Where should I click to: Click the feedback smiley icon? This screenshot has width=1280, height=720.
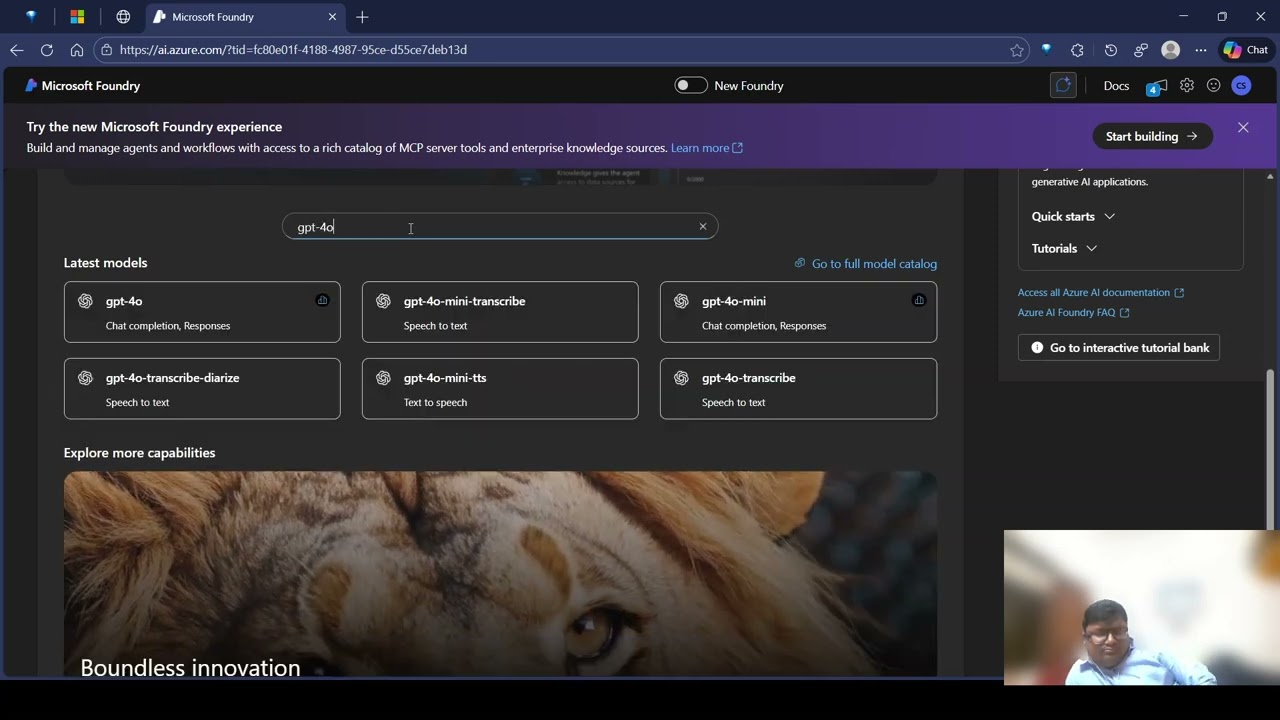(x=1213, y=85)
